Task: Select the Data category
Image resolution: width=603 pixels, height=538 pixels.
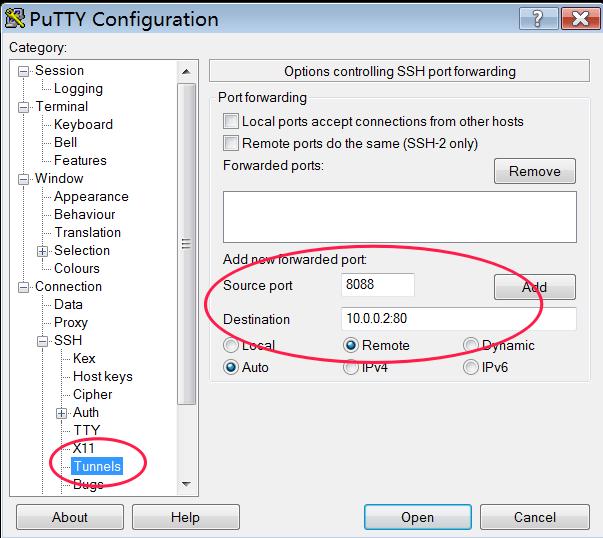Action: click(68, 305)
